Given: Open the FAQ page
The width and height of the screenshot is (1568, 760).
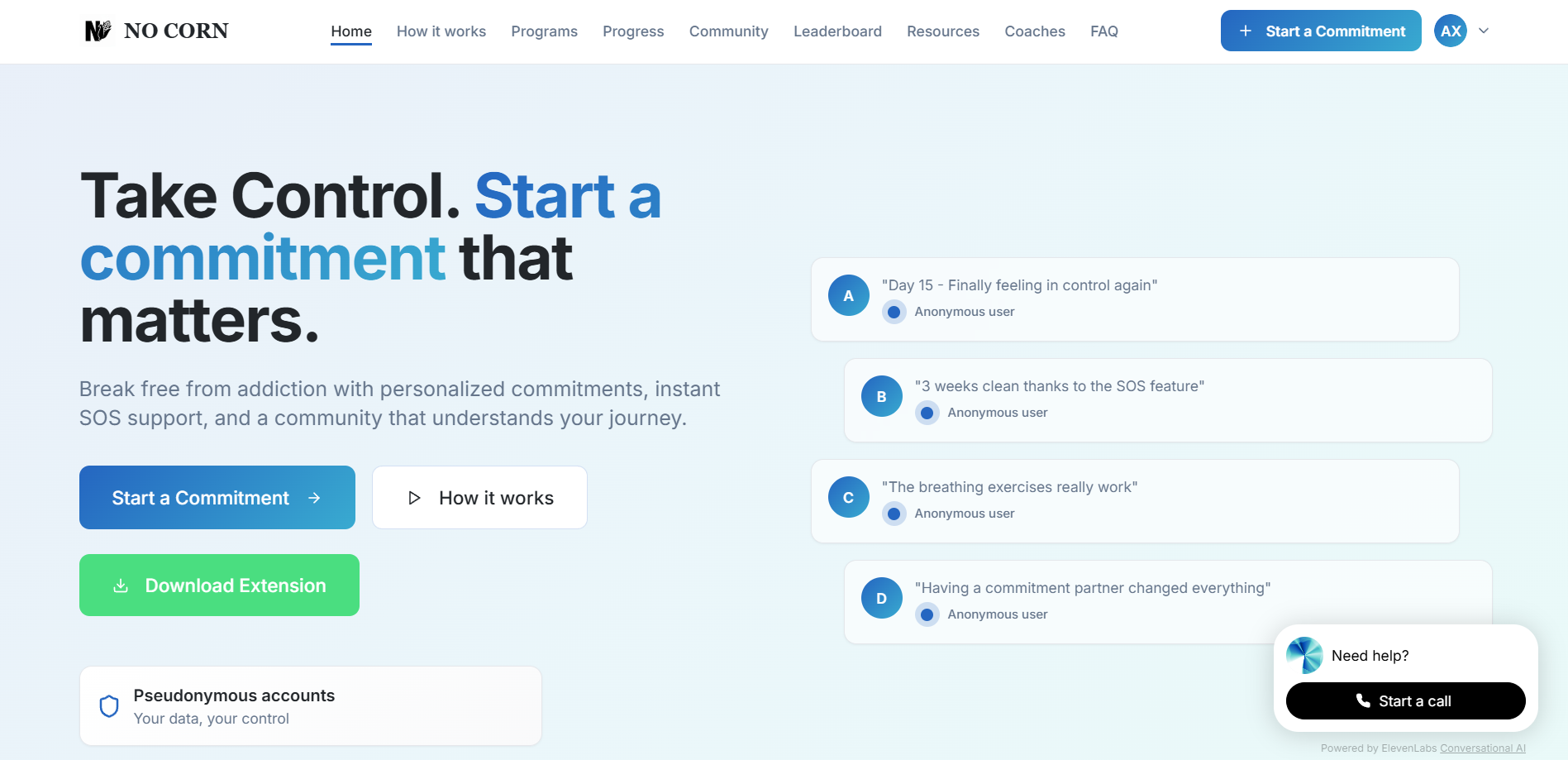Looking at the screenshot, I should click(x=1103, y=31).
